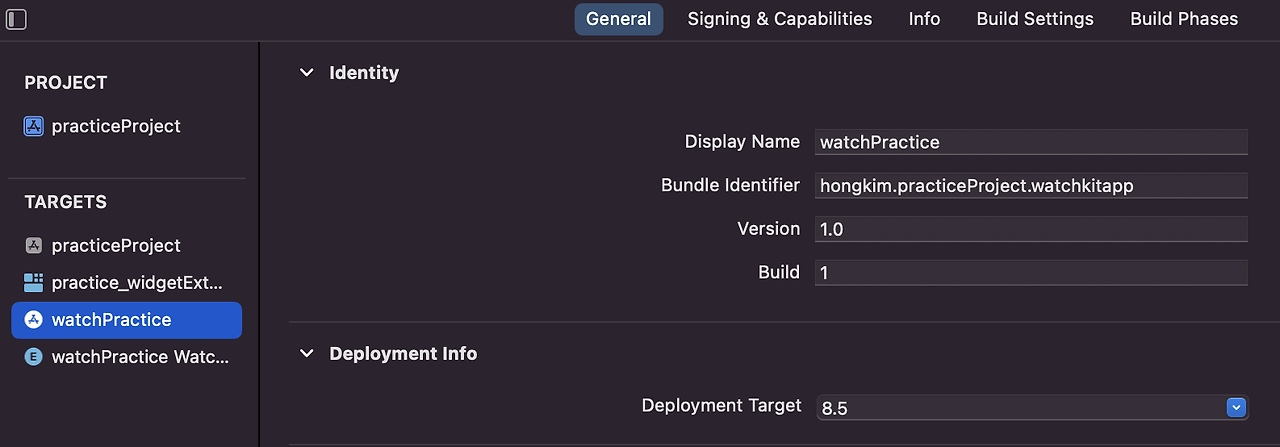Go to the Build Phases tab
The height and width of the screenshot is (447, 1280).
pos(1184,19)
